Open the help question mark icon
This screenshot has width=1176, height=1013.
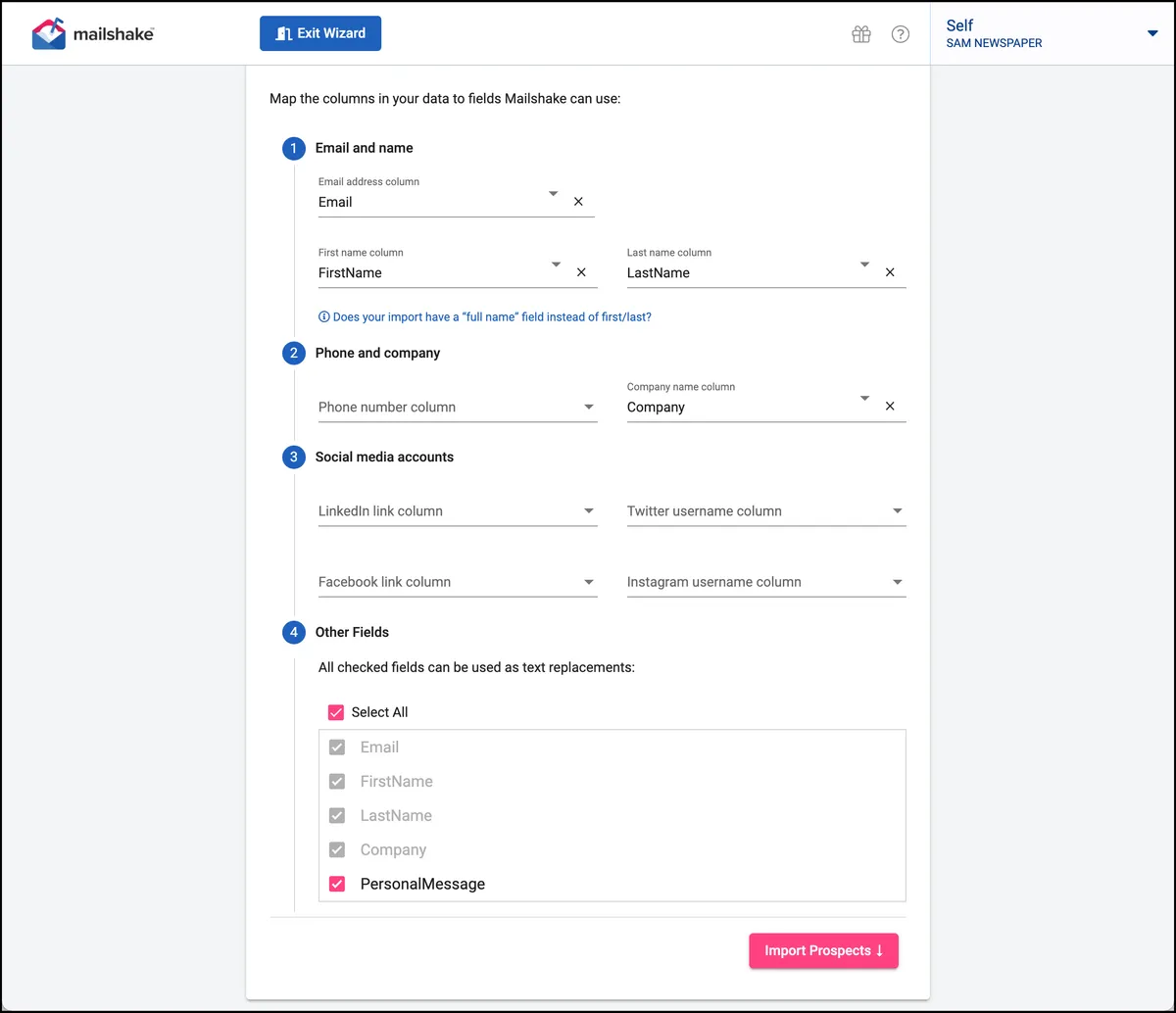(x=901, y=34)
